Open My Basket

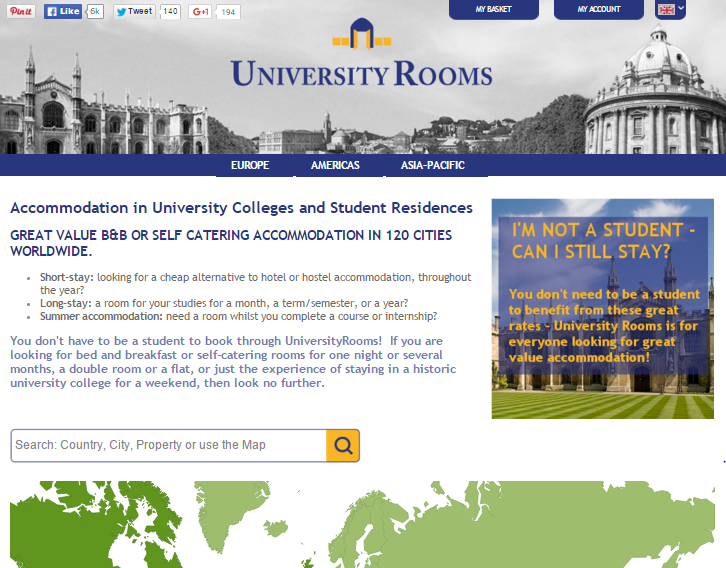click(494, 10)
